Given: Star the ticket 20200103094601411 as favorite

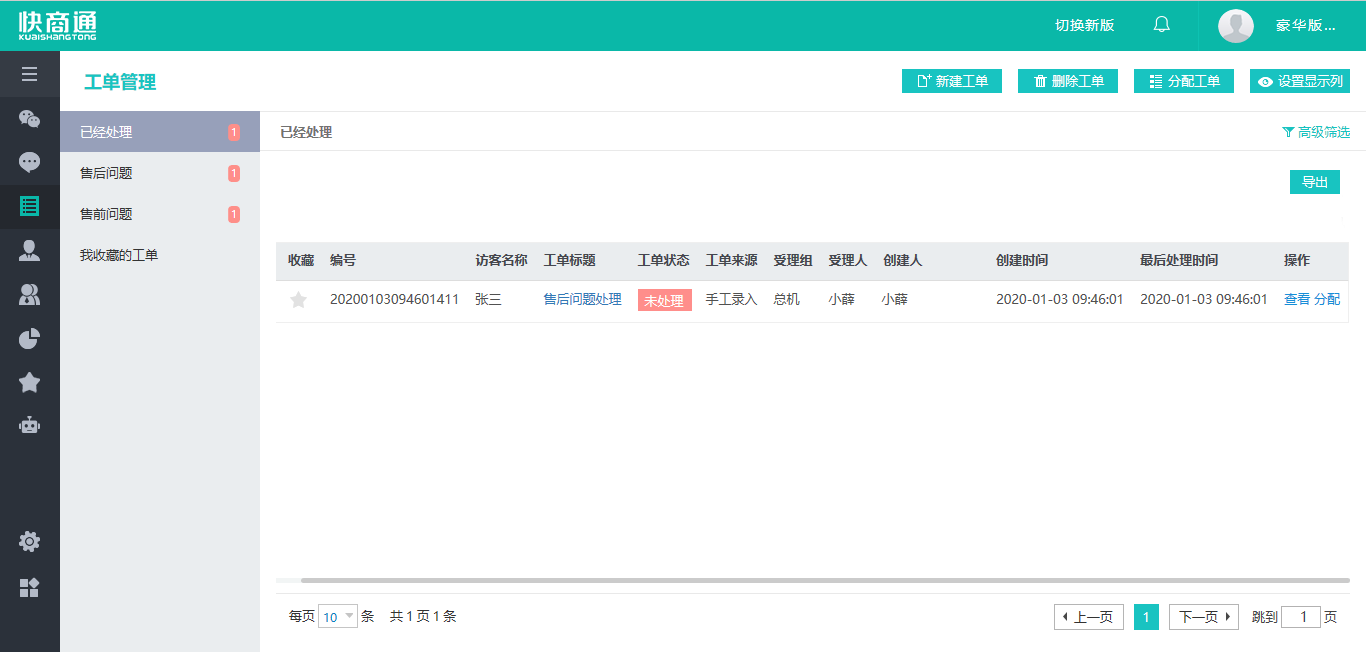Looking at the screenshot, I should tap(298, 300).
